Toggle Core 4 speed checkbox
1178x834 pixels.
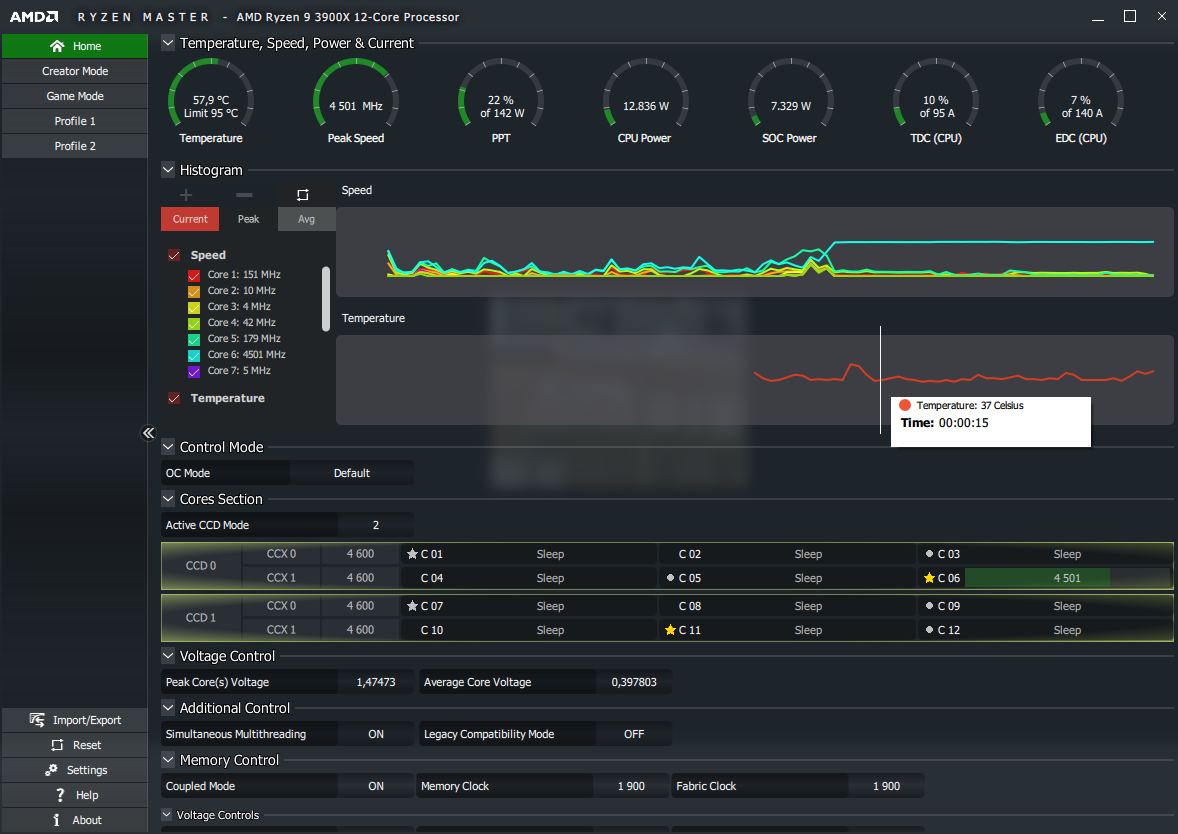pos(194,323)
